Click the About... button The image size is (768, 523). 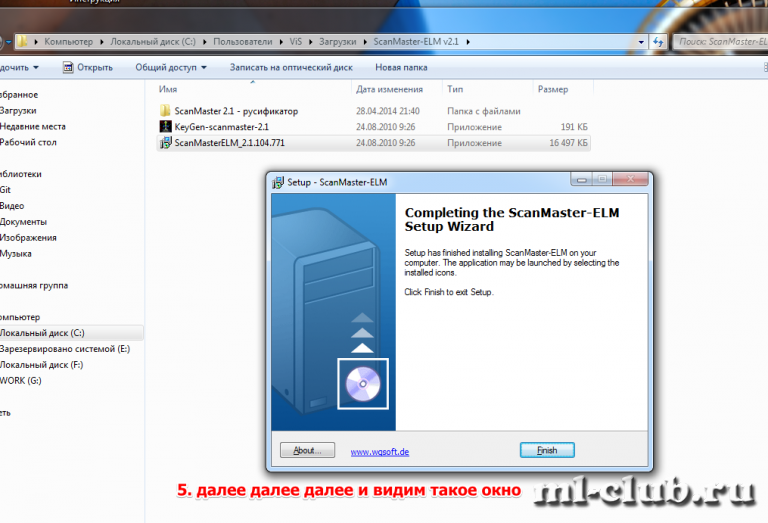pos(307,451)
